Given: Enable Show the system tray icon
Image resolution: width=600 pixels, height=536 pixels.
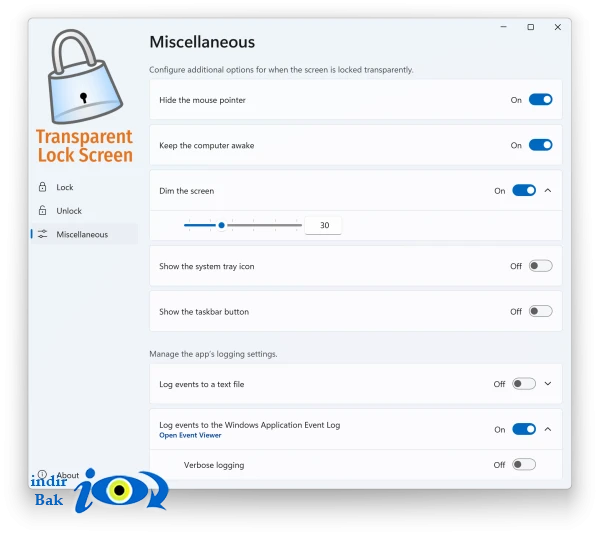Looking at the screenshot, I should [x=540, y=266].
